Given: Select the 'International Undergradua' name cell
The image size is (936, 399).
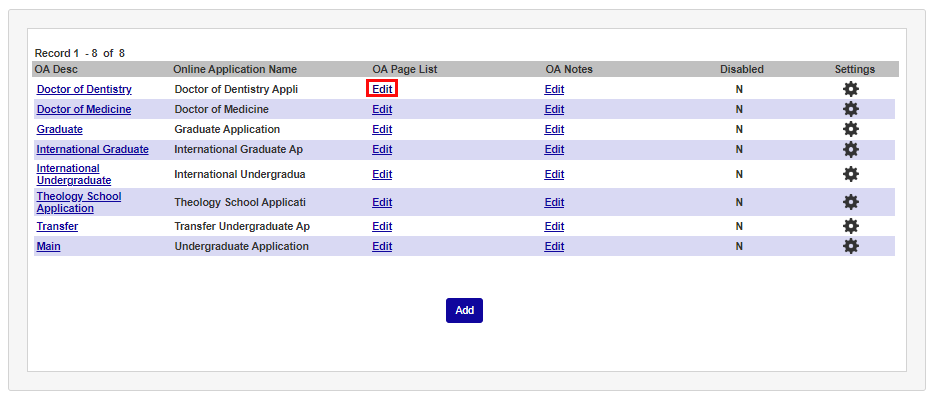Looking at the screenshot, I should coord(240,174).
